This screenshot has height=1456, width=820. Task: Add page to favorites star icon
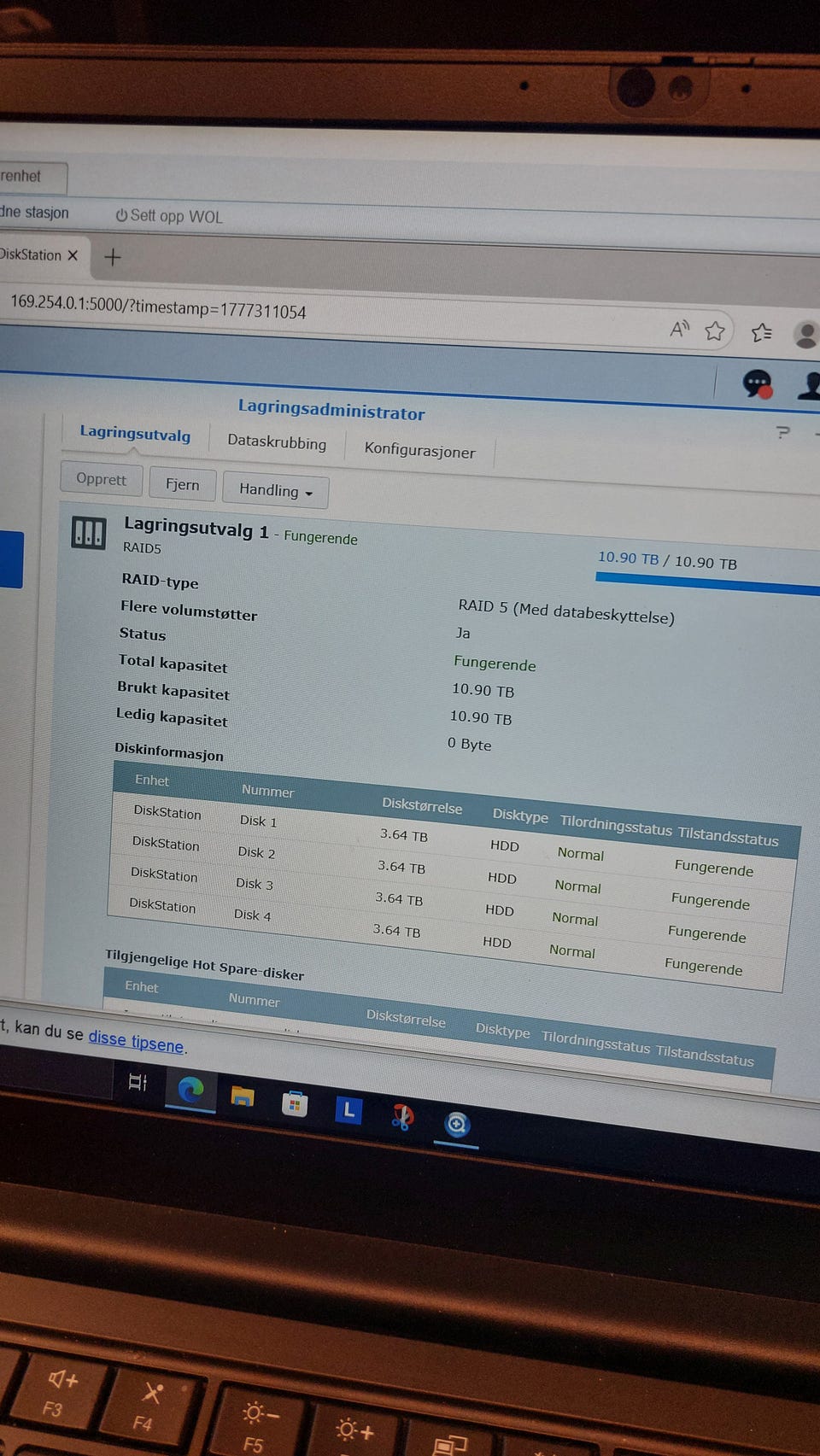[x=715, y=330]
